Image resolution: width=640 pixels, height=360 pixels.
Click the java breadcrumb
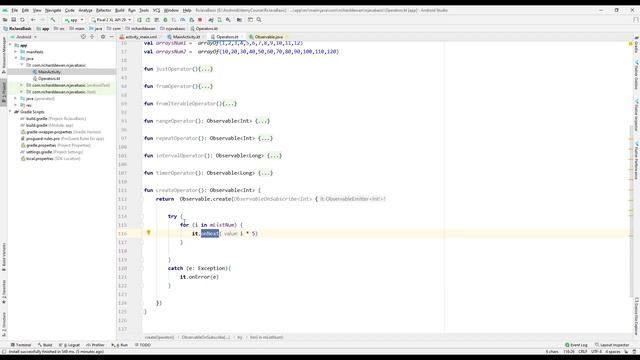(x=96, y=29)
